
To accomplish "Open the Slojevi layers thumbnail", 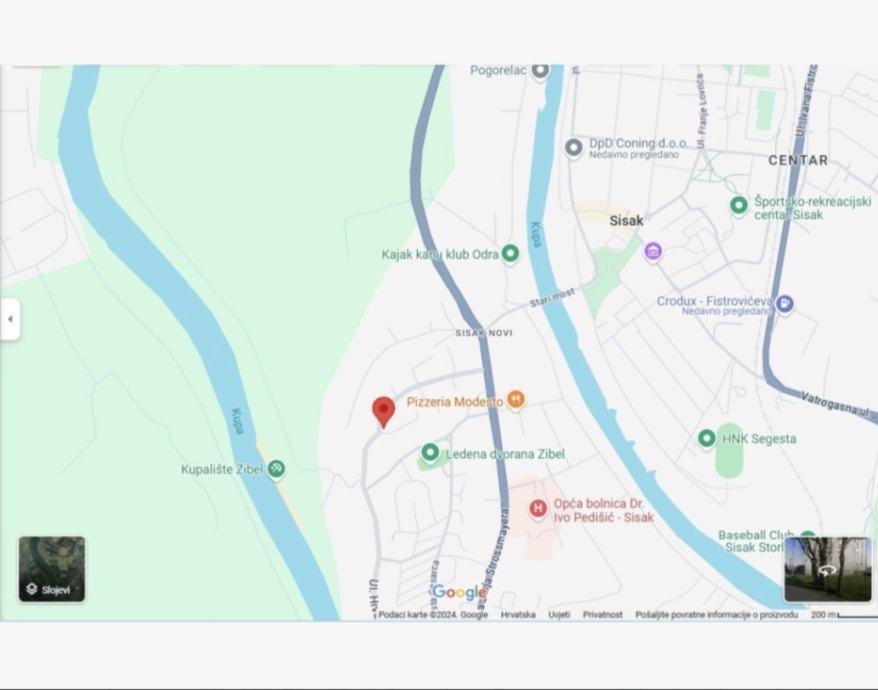I will pyautogui.click(x=52, y=569).
